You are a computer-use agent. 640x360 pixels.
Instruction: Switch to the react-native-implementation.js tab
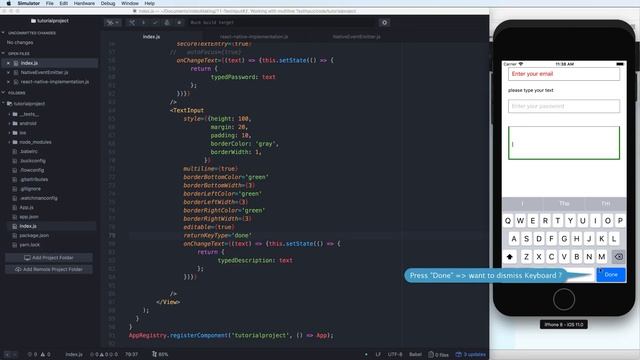point(253,37)
